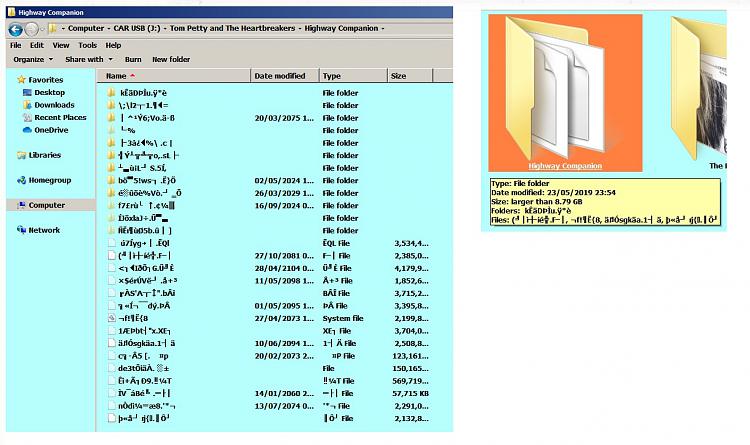Expand the arrow after Computer in address bar
This screenshot has width=750, height=445.
click(x=109, y=29)
